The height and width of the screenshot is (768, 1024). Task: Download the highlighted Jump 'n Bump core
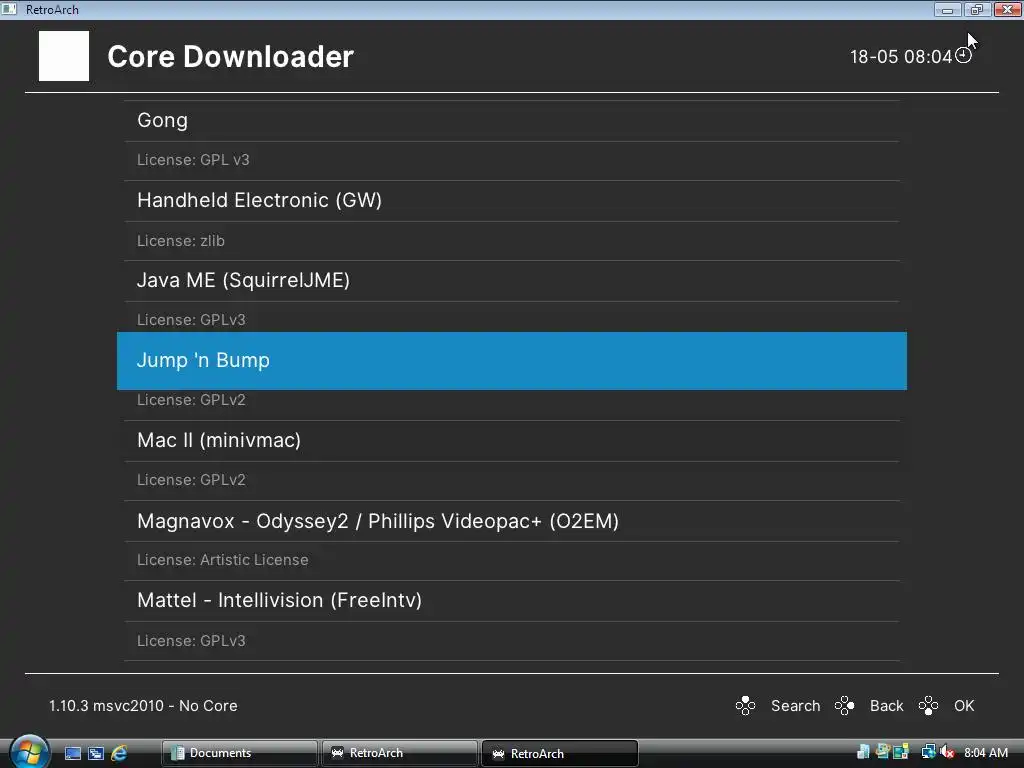[x=511, y=360]
